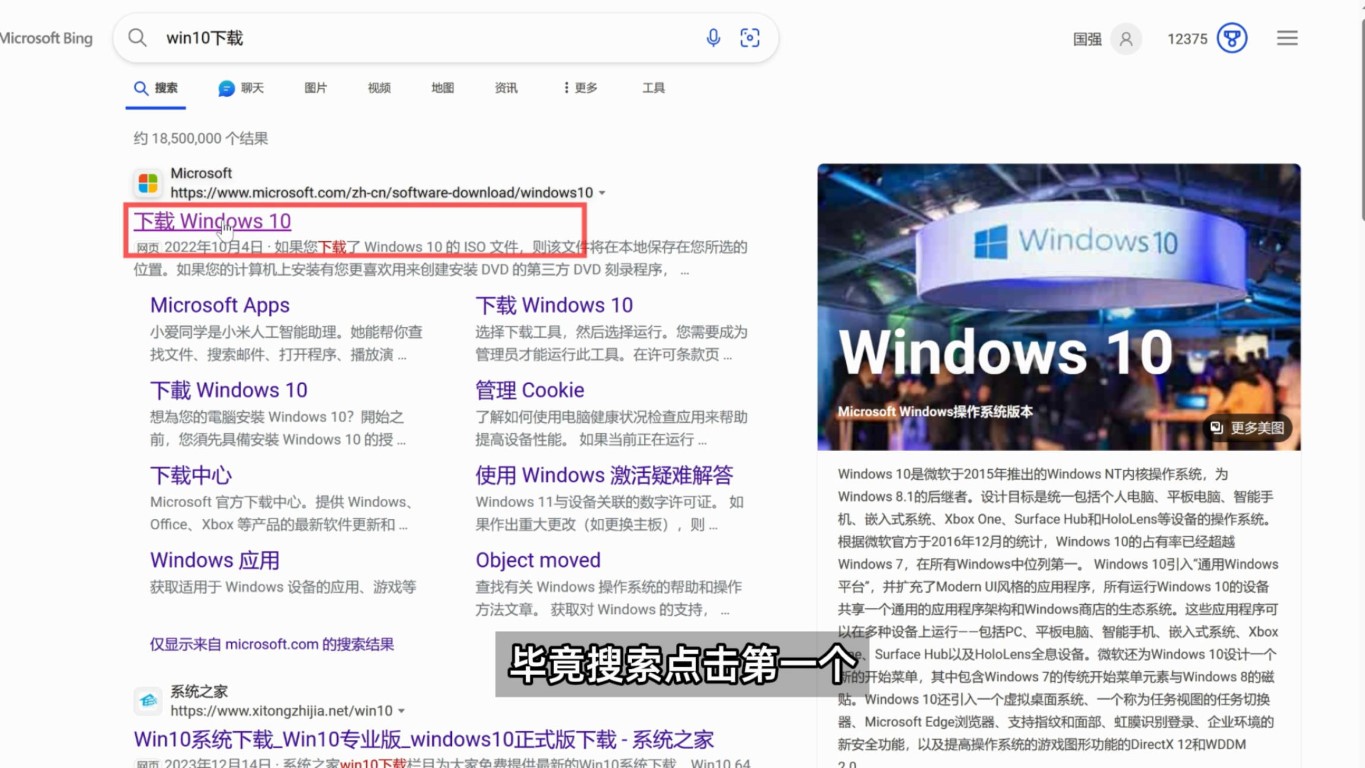Viewport: 1365px width, 768px height.
Task: Click the 12375 rewards points number
Action: pos(1187,39)
